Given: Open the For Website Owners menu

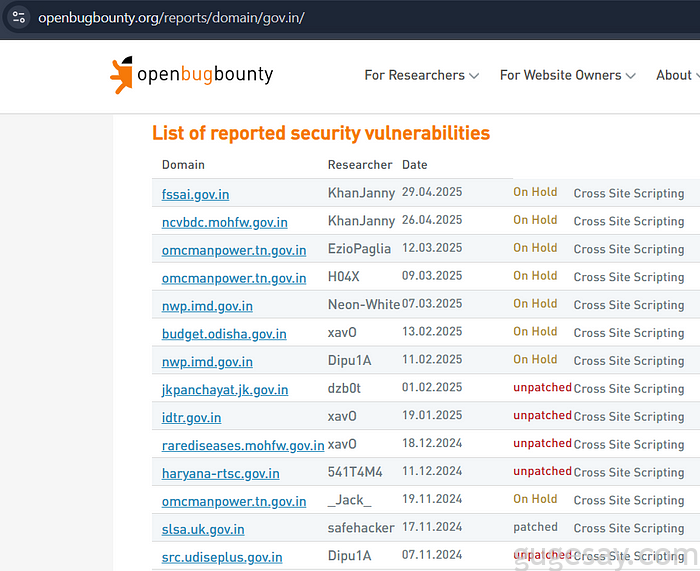Looking at the screenshot, I should pos(567,75).
